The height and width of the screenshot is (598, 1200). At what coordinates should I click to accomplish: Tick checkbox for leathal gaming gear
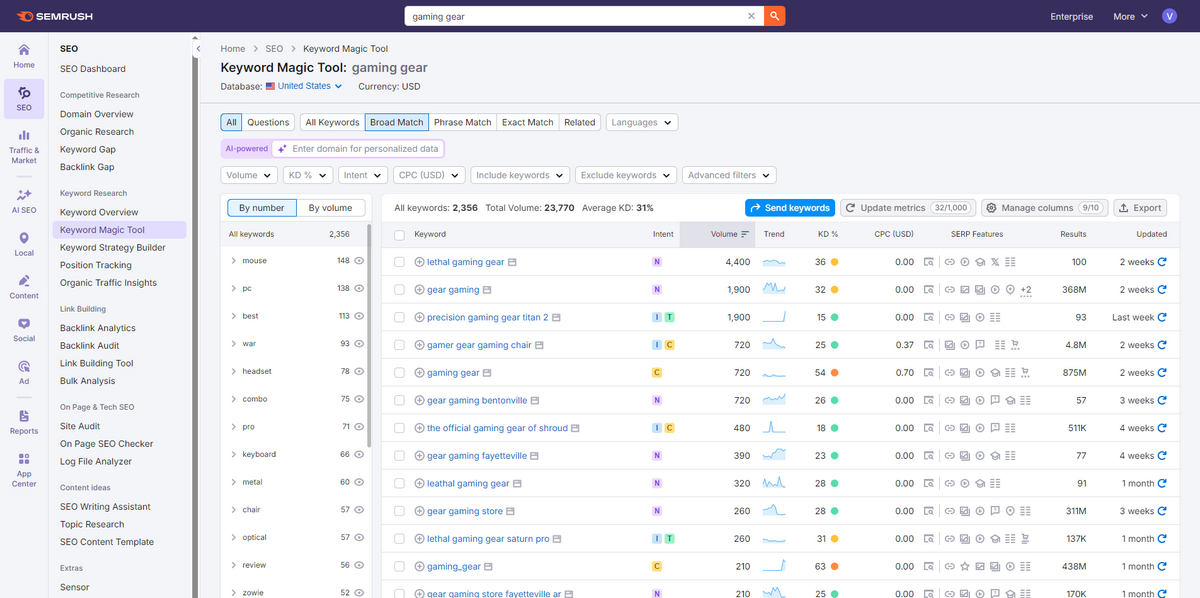pos(400,483)
